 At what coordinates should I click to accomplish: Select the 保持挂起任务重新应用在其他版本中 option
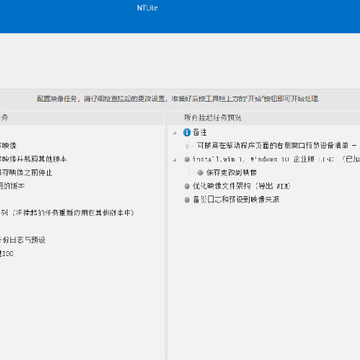[67, 213]
